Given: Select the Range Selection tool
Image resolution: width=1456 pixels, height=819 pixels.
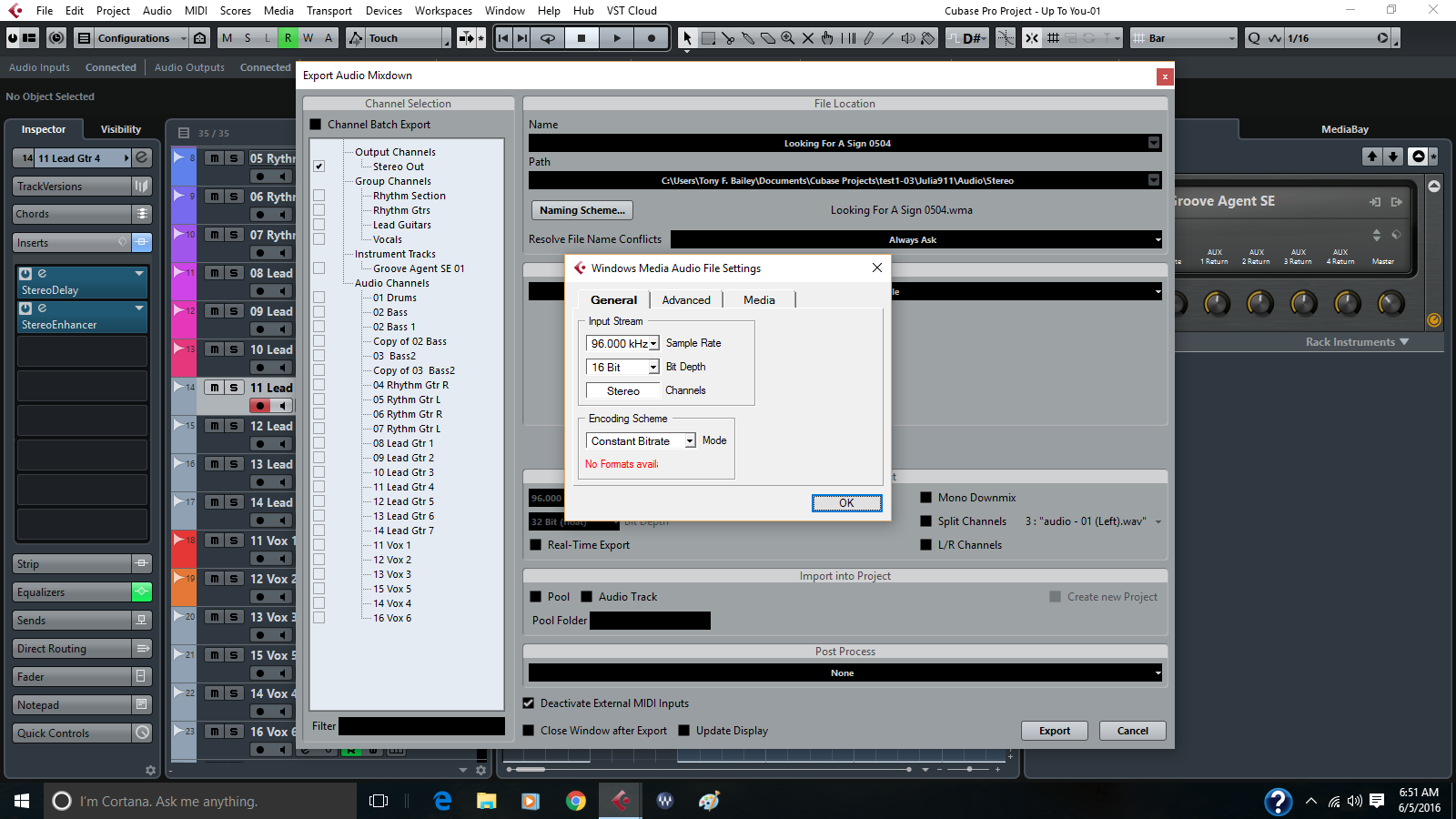Looking at the screenshot, I should 708,38.
